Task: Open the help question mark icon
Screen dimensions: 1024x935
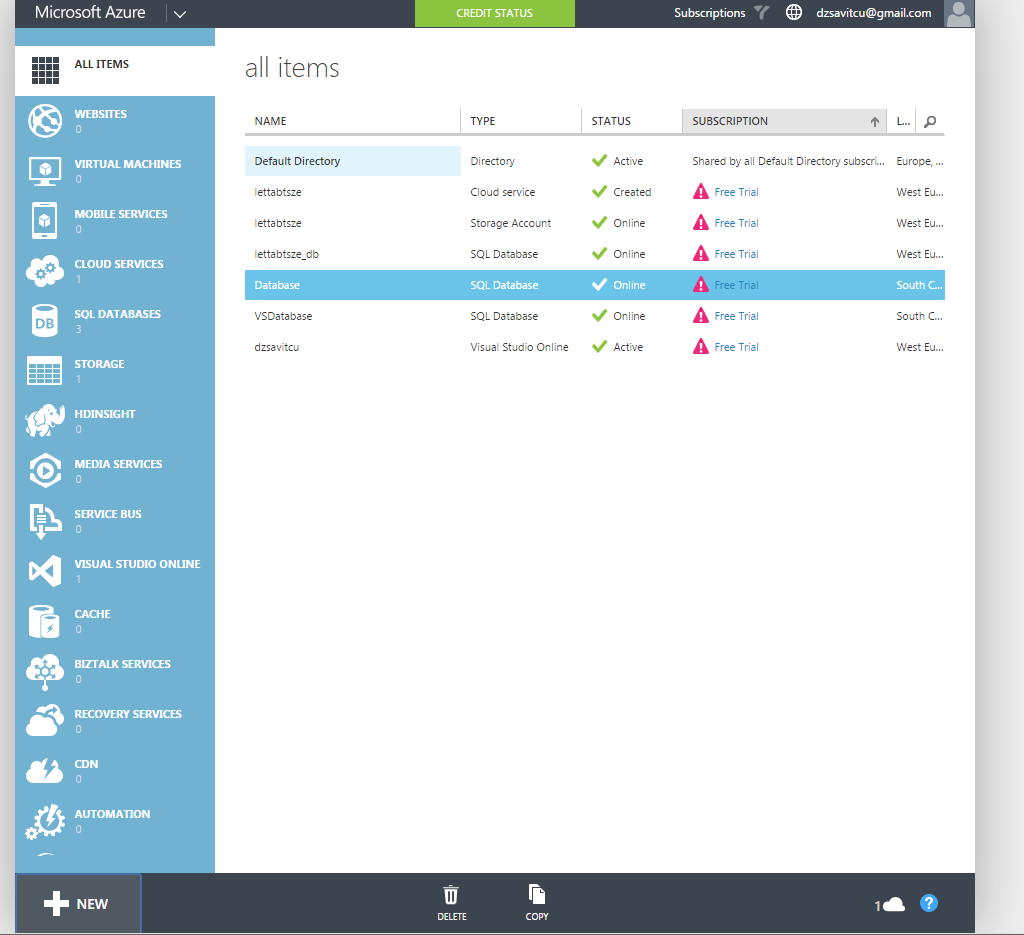Action: (x=929, y=903)
